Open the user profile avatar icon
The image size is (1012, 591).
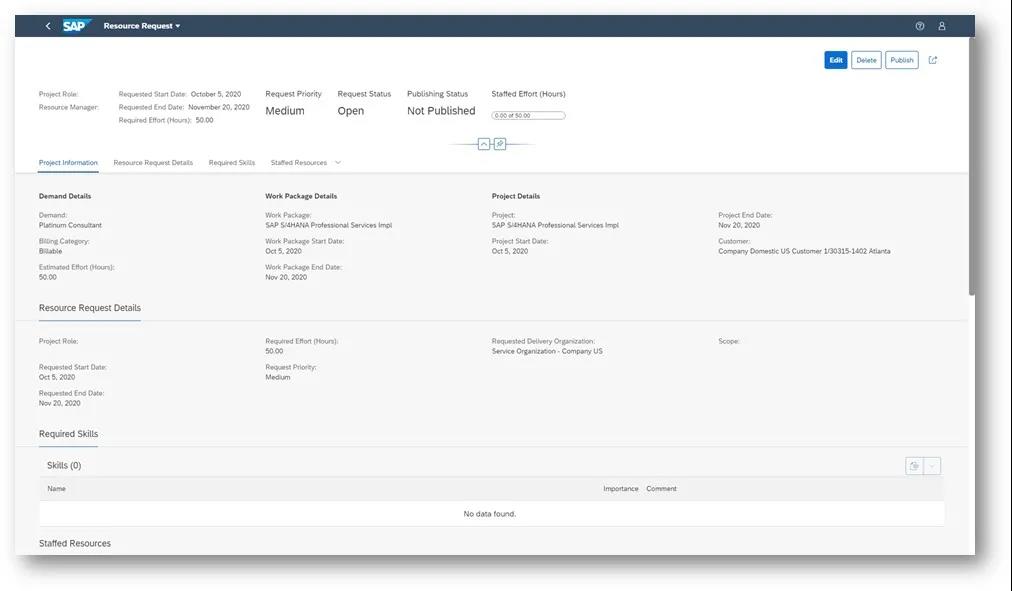pos(940,24)
